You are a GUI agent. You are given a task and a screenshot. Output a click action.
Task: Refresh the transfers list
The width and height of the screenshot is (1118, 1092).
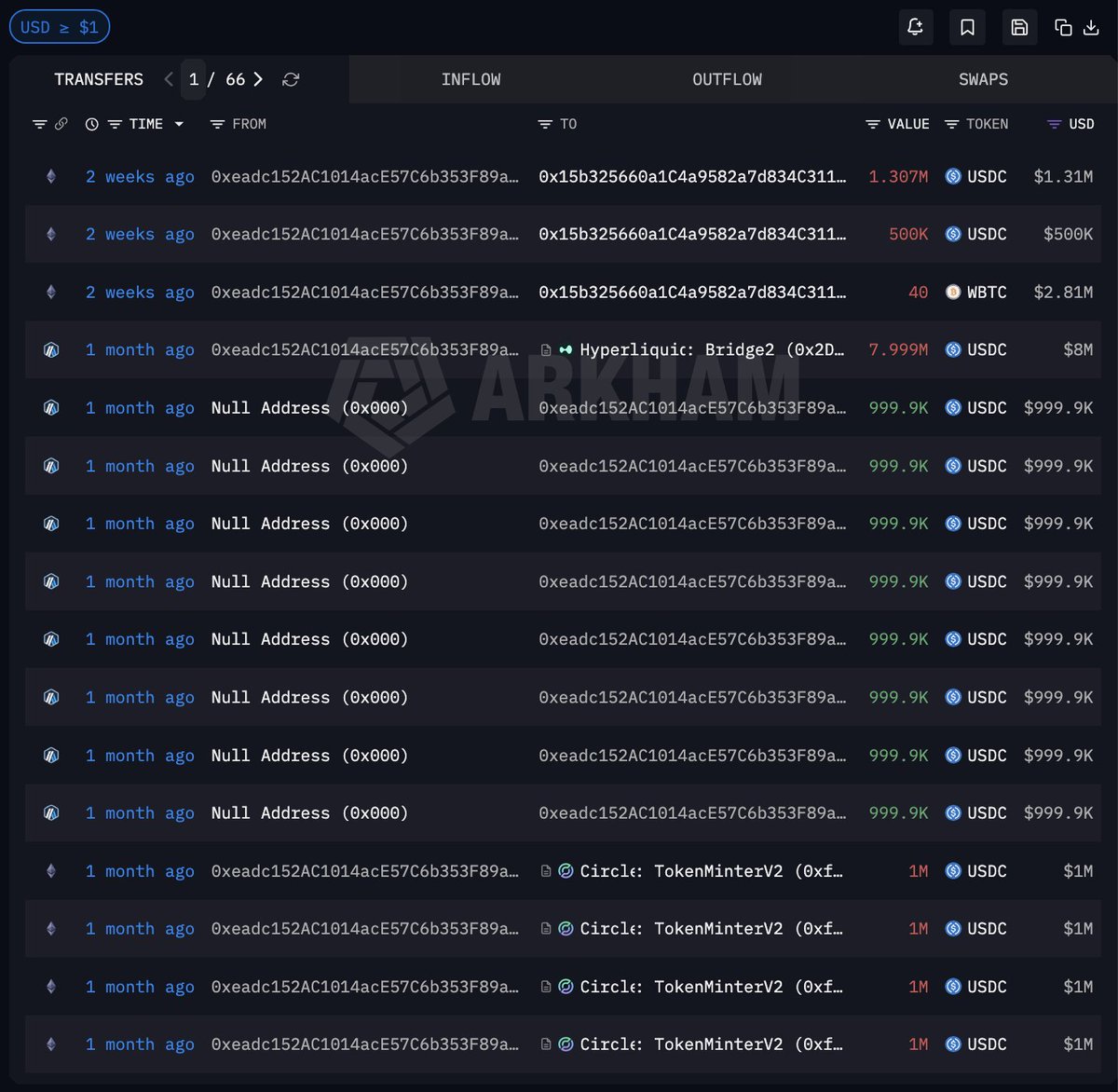click(291, 80)
